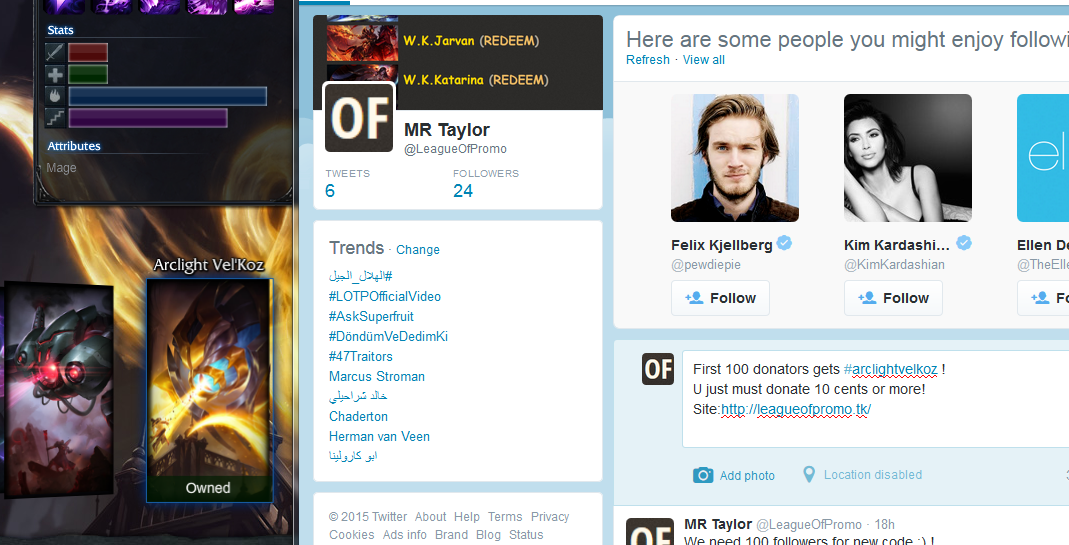Open the MR Taylor profile name
This screenshot has width=1069, height=545.
447,130
